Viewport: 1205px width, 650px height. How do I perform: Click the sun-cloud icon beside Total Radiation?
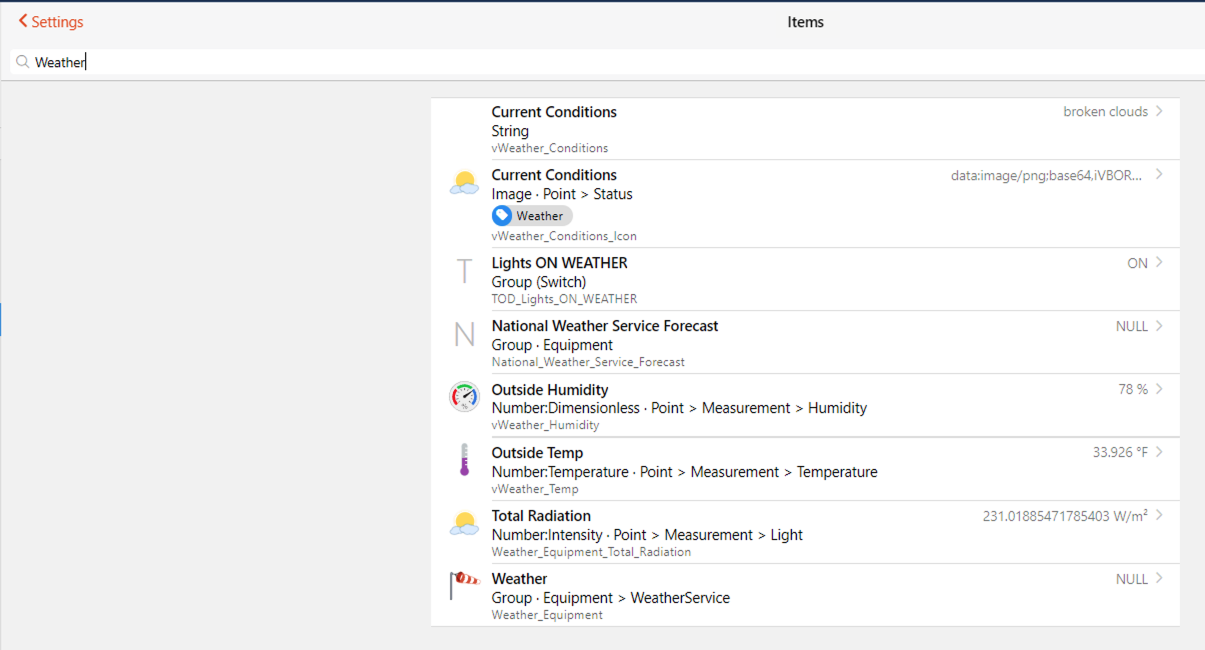click(x=464, y=523)
